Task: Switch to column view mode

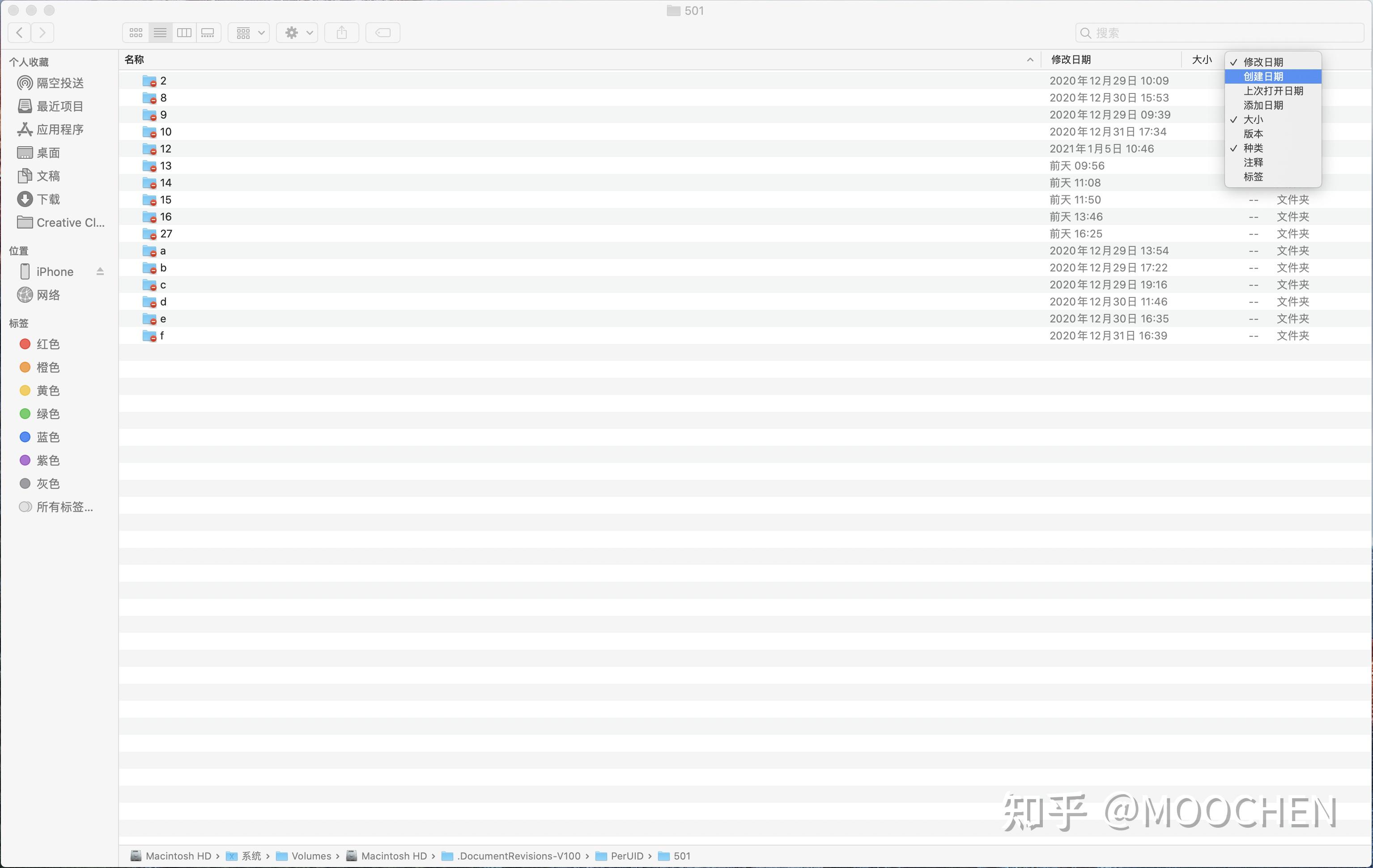Action: point(184,33)
